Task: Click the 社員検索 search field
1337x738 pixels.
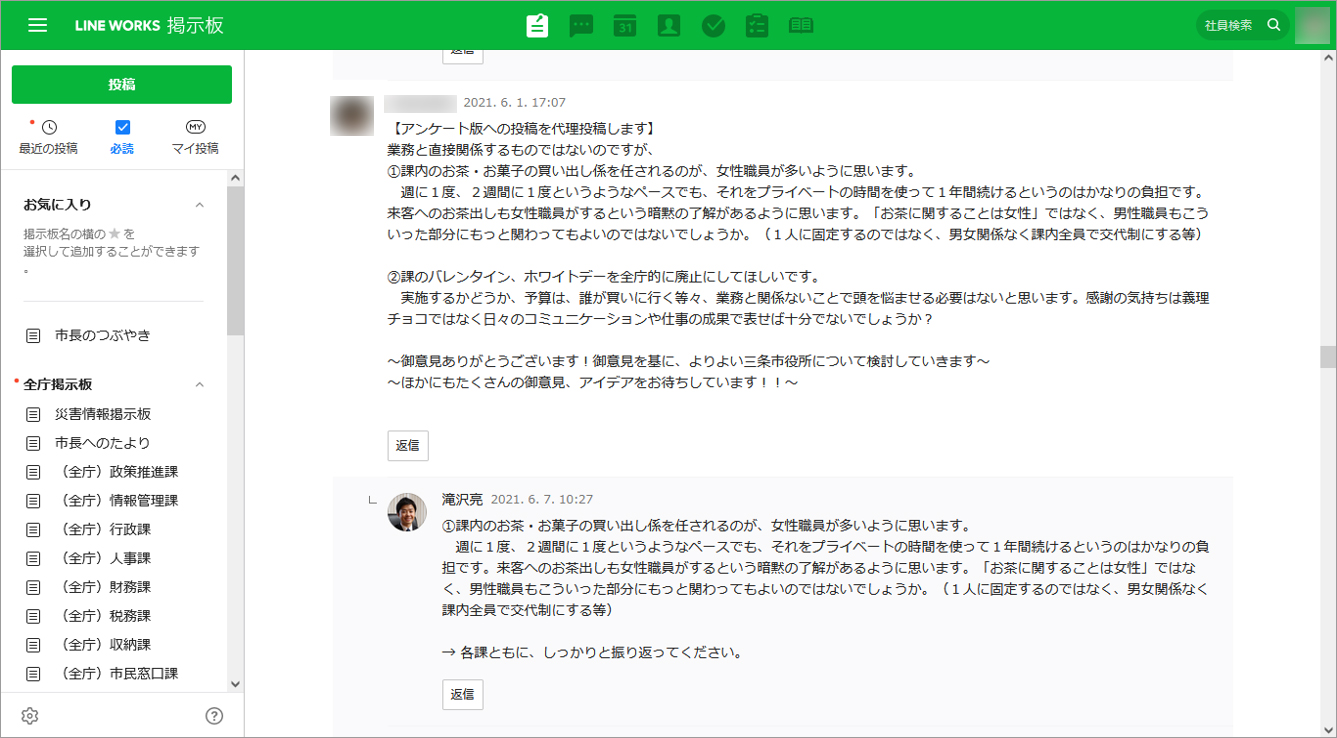Action: click(x=1230, y=26)
